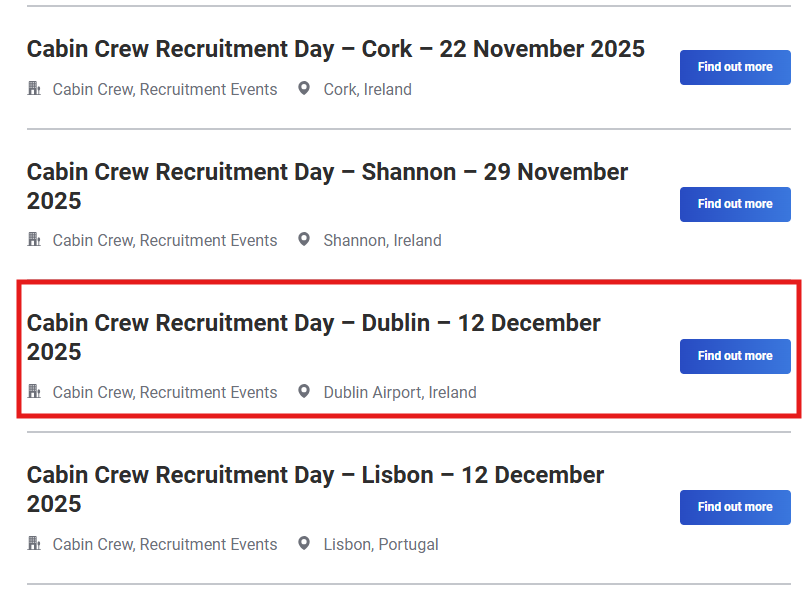This screenshot has width=812, height=590.
Task: Click the Shannon, Ireland location text
Action: pos(382,241)
